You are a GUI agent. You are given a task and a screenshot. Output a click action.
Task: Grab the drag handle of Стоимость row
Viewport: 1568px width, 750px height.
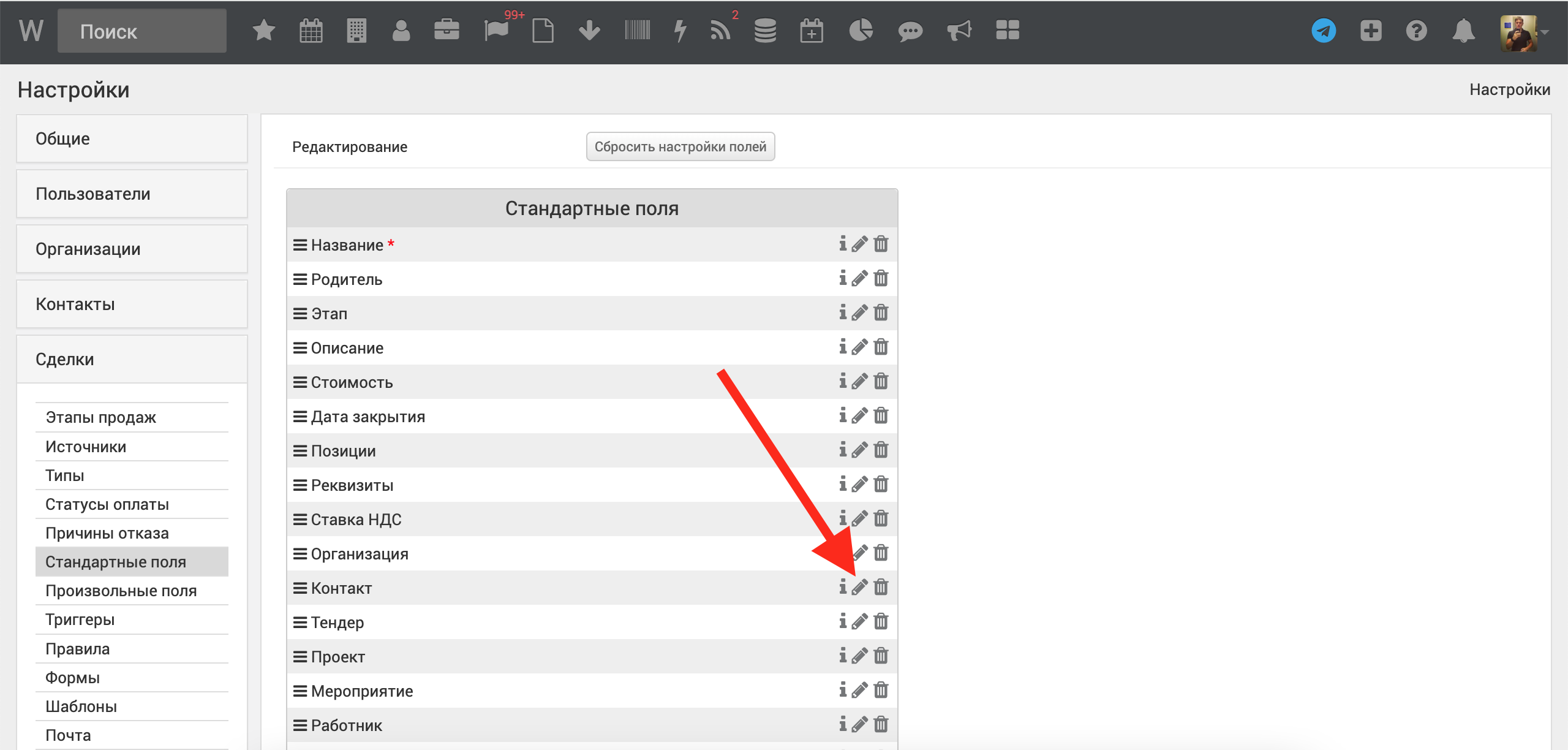tap(300, 382)
